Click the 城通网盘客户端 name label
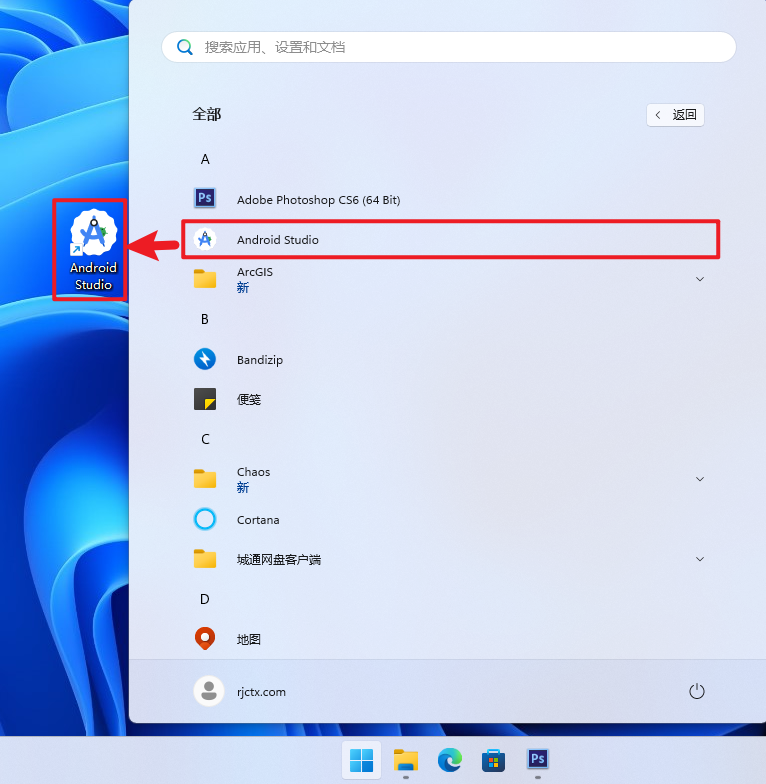 click(x=278, y=560)
